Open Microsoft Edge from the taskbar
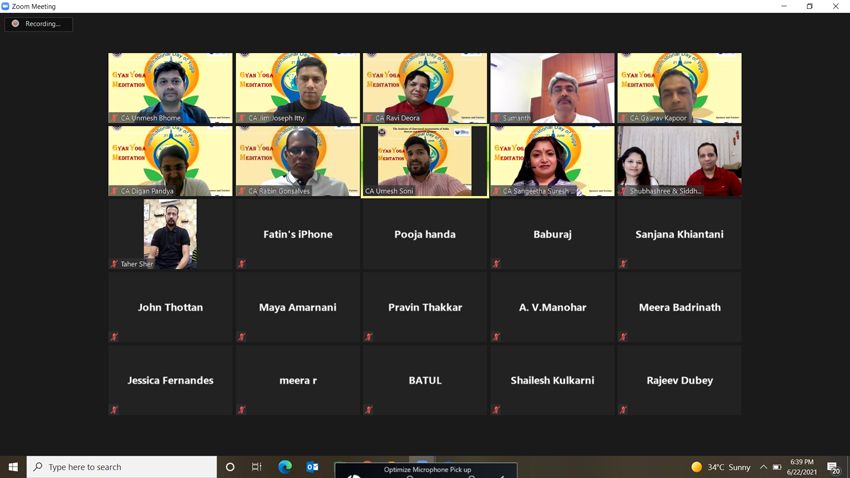 [285, 467]
